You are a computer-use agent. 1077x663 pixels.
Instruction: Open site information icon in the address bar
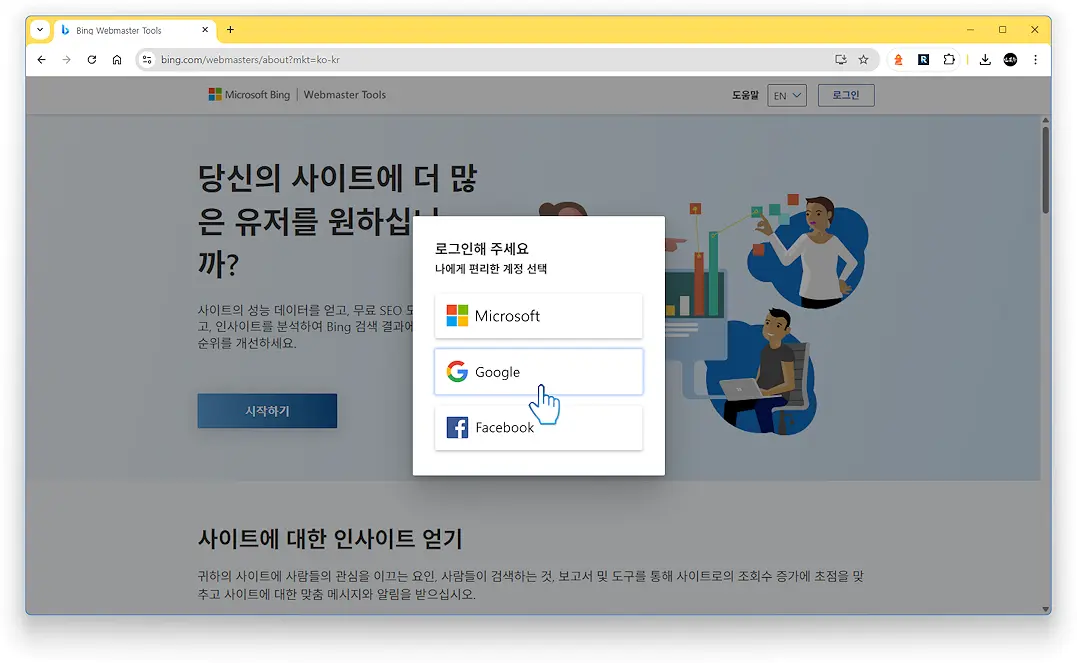150,60
